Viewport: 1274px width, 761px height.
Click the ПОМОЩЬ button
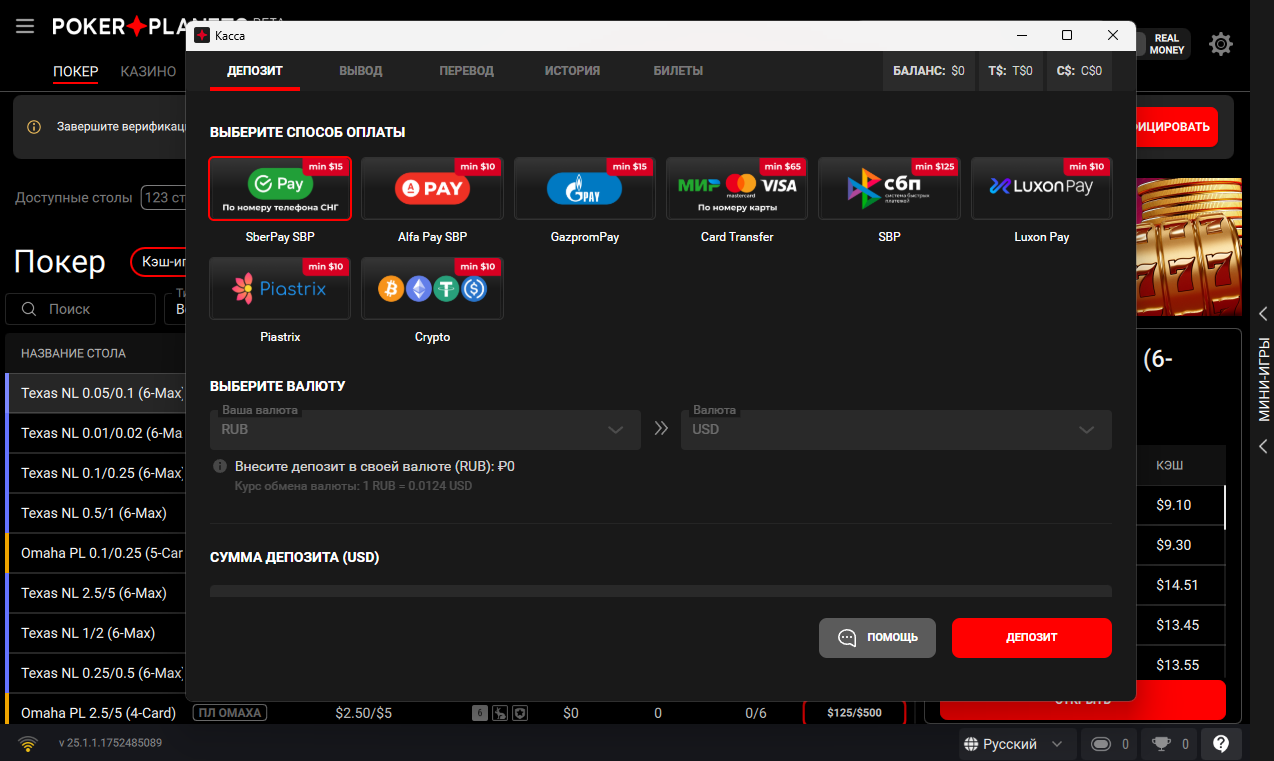[877, 637]
